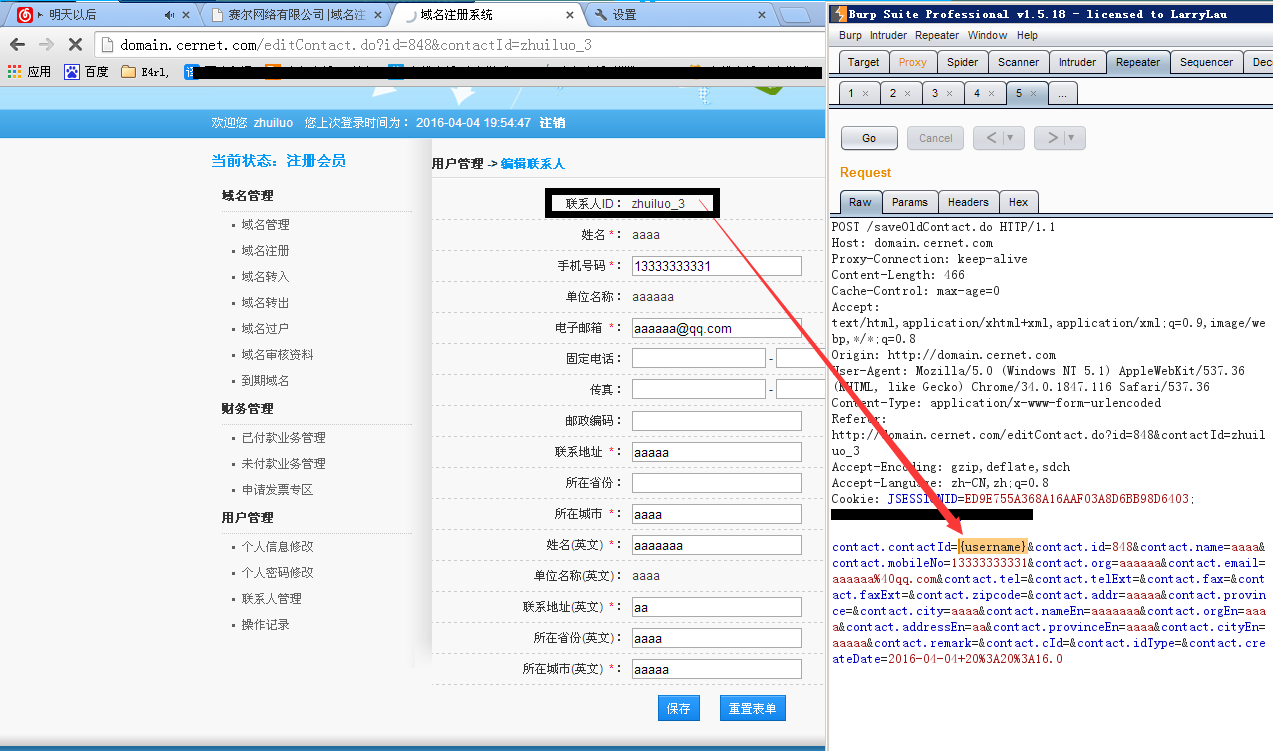The image size is (1273, 751).
Task: Switch to the Intruder tool tab
Action: click(1077, 62)
